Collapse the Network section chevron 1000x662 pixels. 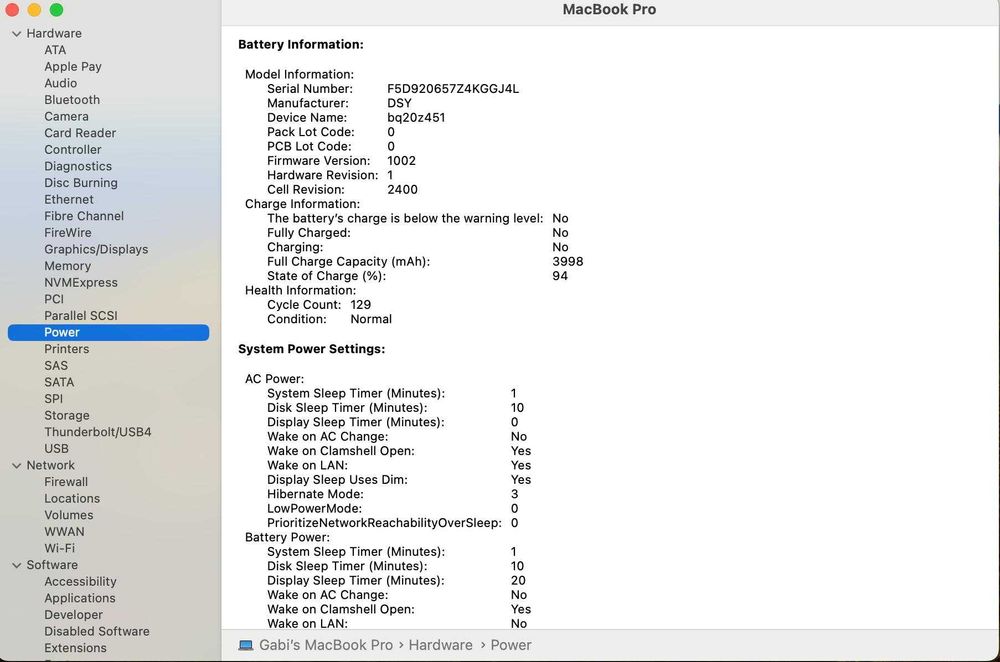17,466
